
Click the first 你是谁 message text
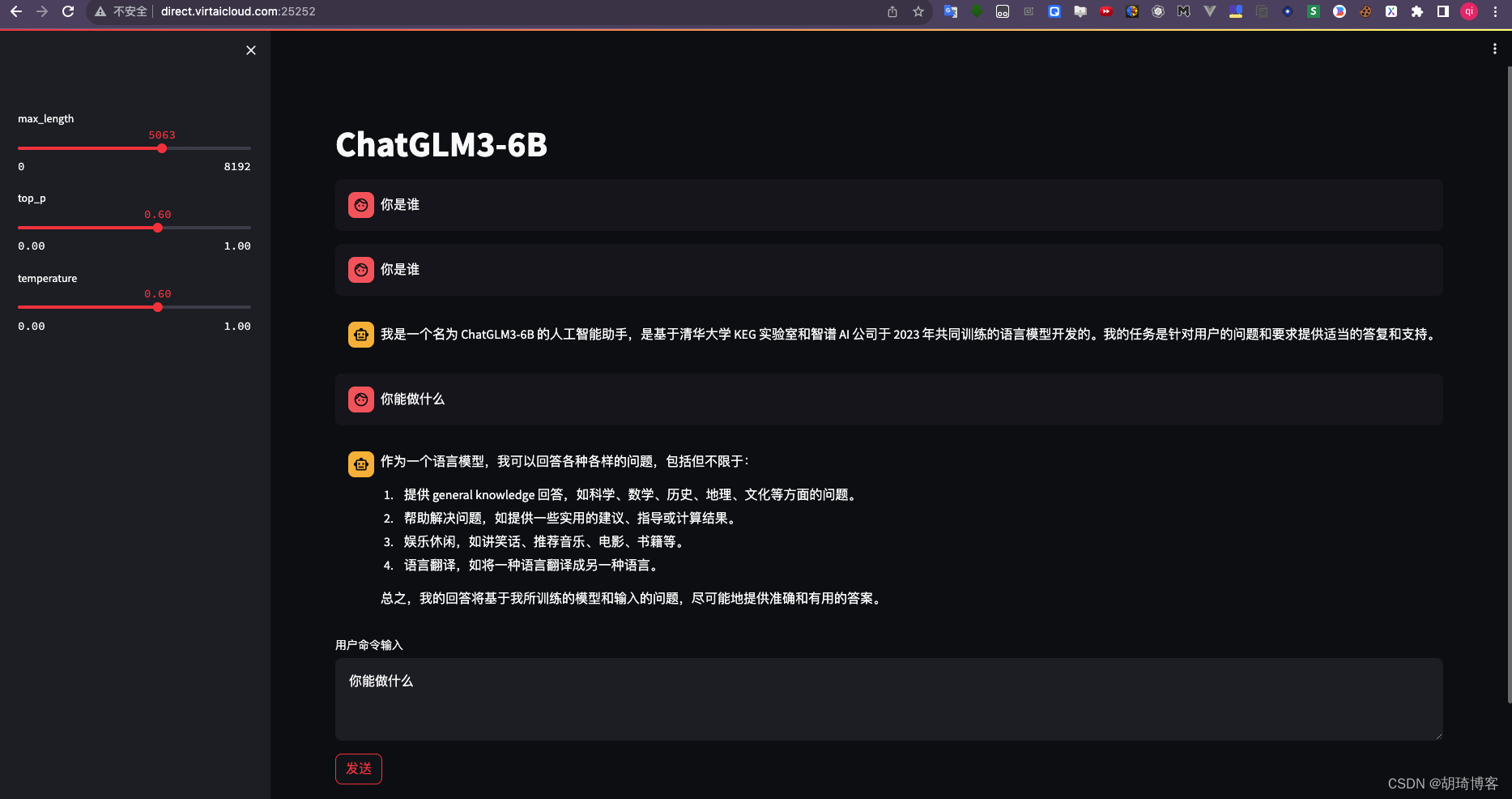[x=400, y=205]
